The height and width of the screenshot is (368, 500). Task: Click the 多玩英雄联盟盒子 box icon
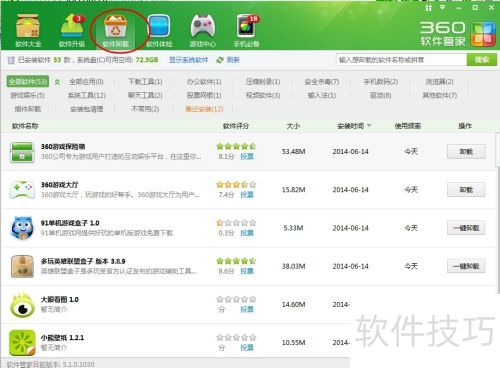pyautogui.click(x=22, y=266)
